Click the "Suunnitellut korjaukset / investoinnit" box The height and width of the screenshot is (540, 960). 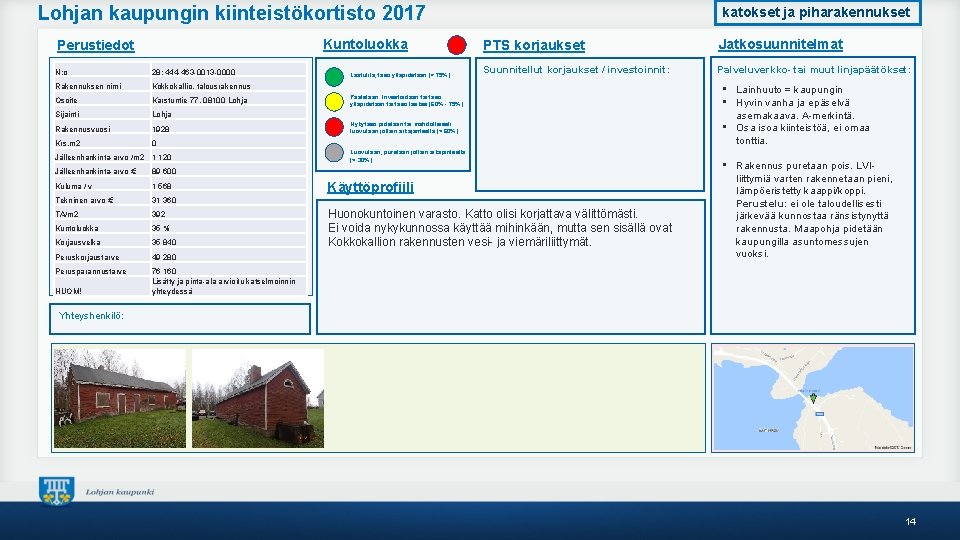[590, 124]
